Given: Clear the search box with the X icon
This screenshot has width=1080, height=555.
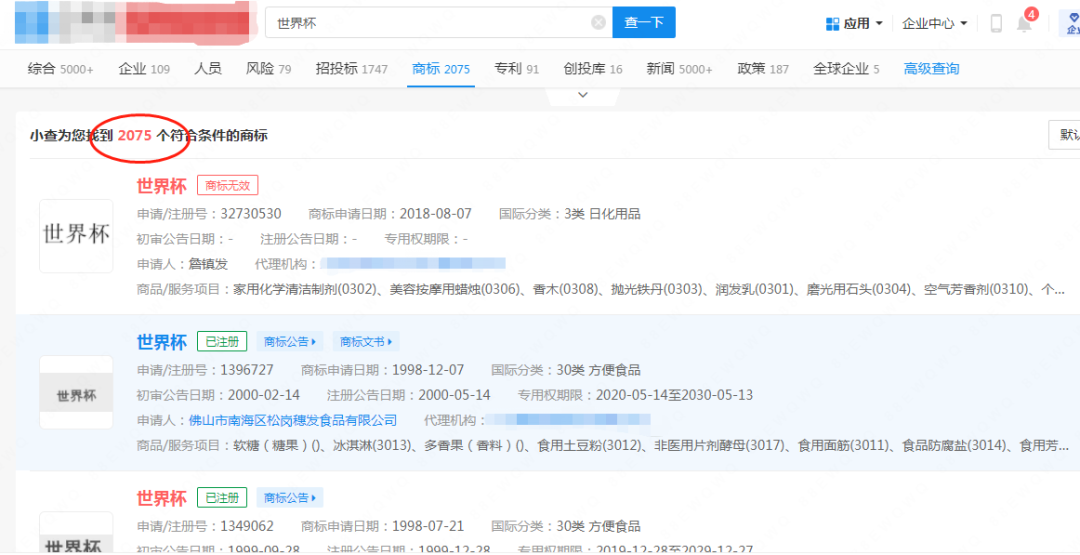Looking at the screenshot, I should click(599, 23).
